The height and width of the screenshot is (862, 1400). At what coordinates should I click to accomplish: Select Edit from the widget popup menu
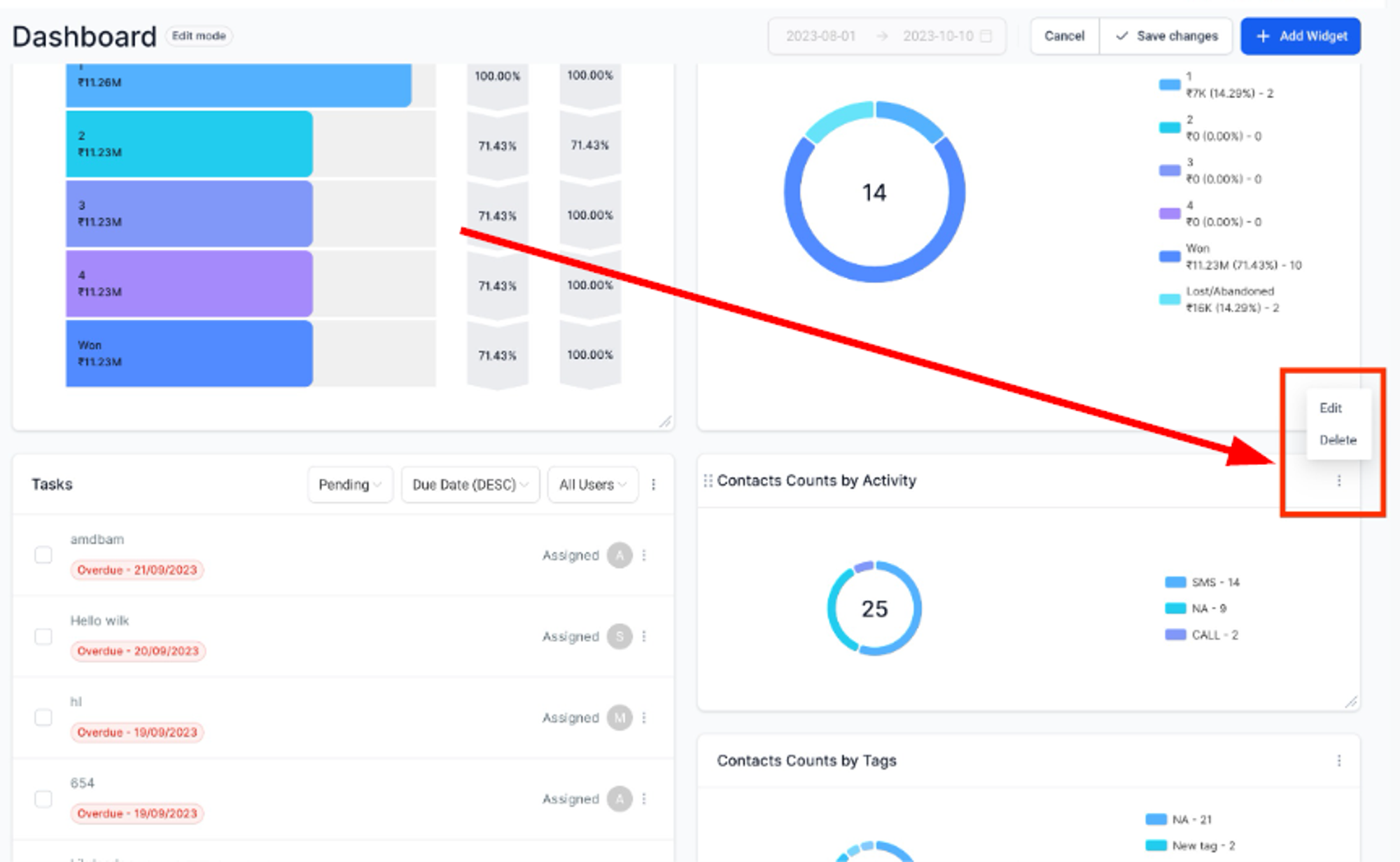[x=1330, y=408]
